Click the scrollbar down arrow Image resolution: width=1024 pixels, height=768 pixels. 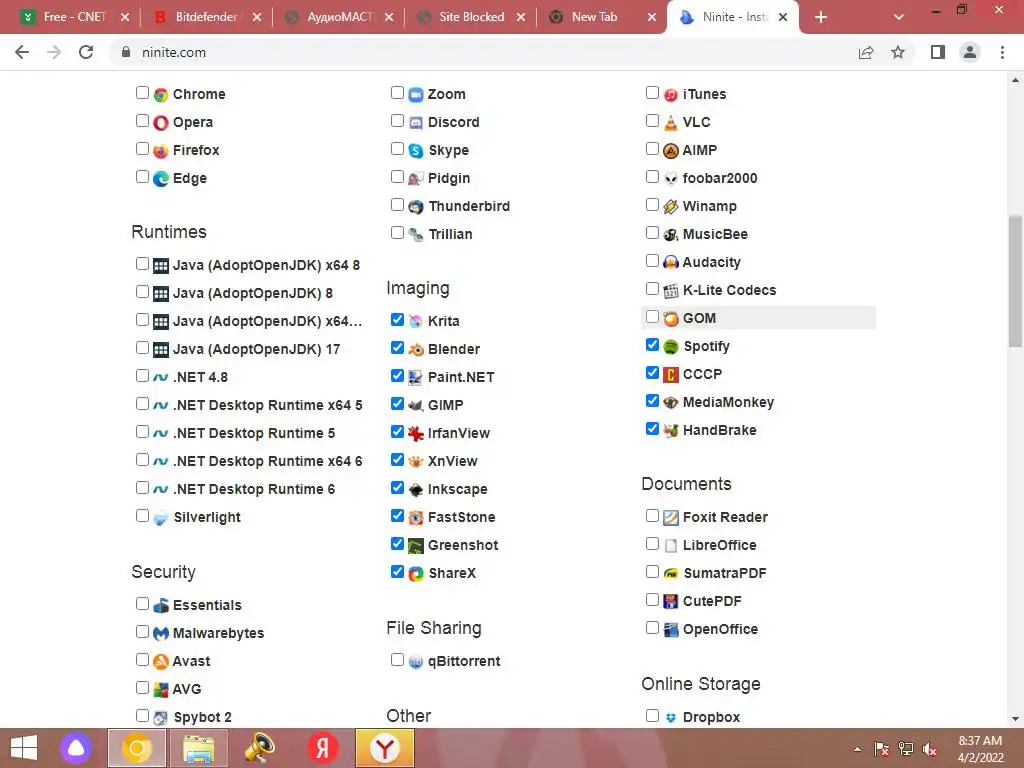1015,719
